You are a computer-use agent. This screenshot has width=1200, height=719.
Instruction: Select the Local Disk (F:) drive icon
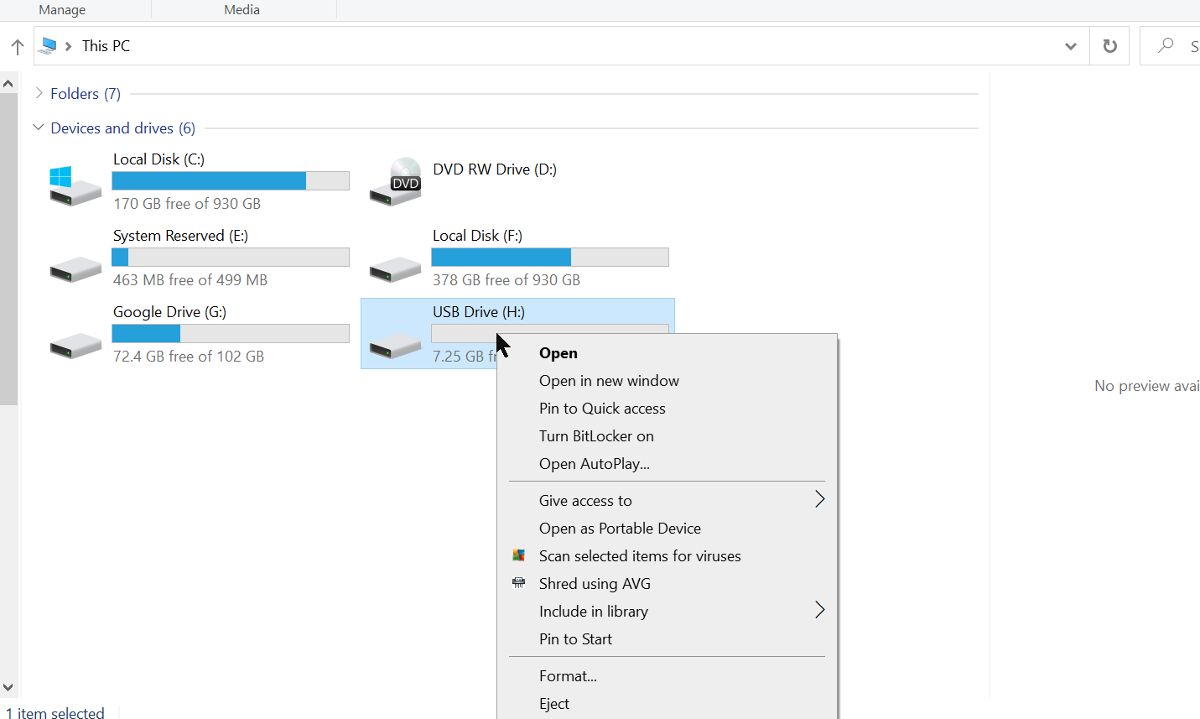pyautogui.click(x=395, y=267)
